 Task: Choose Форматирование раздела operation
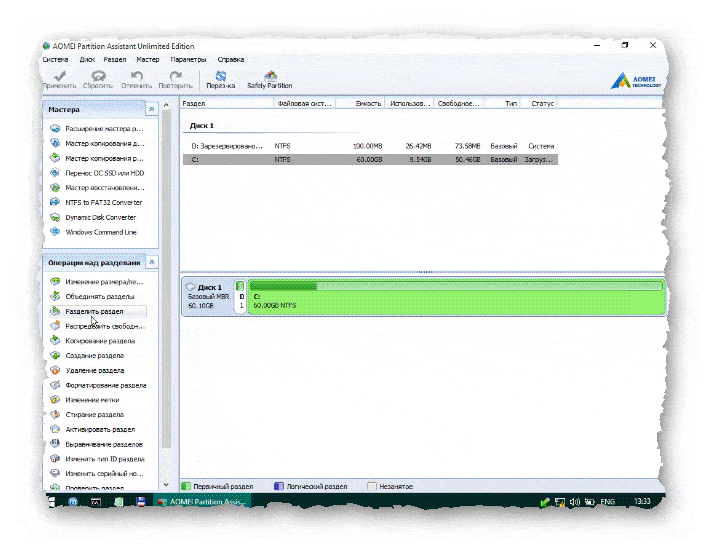98,385
